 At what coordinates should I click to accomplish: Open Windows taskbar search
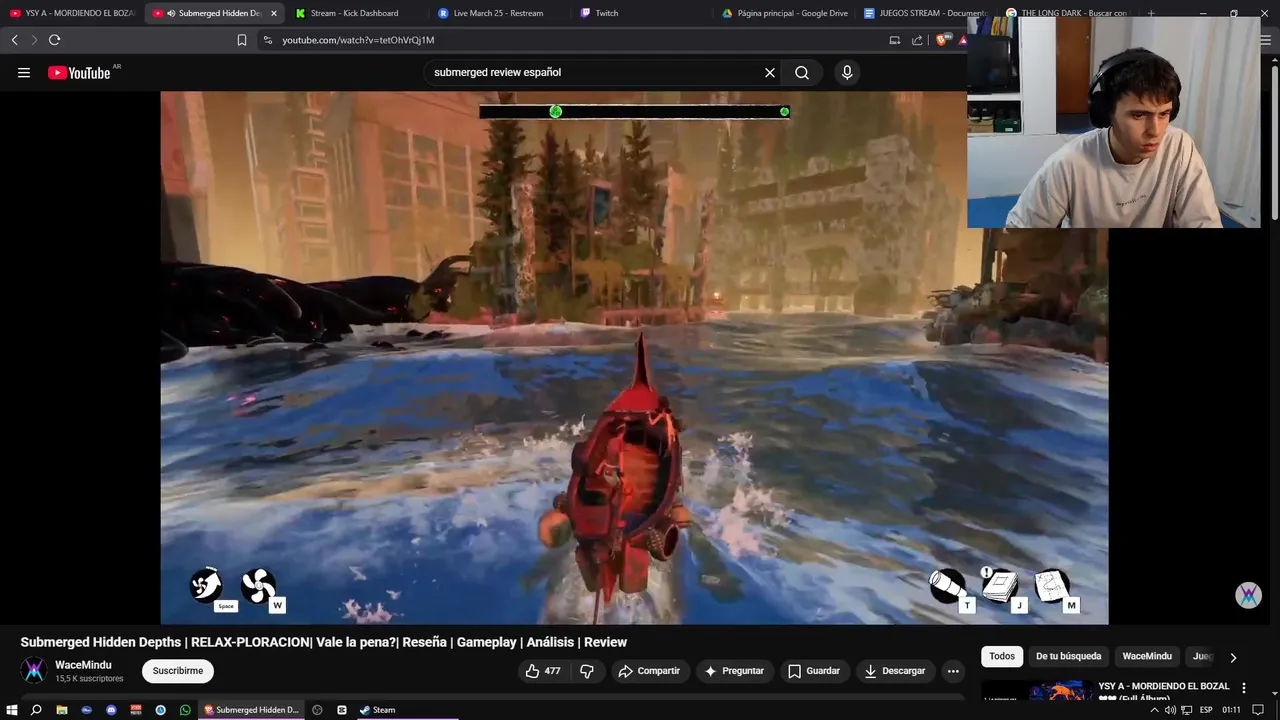pos(36,710)
